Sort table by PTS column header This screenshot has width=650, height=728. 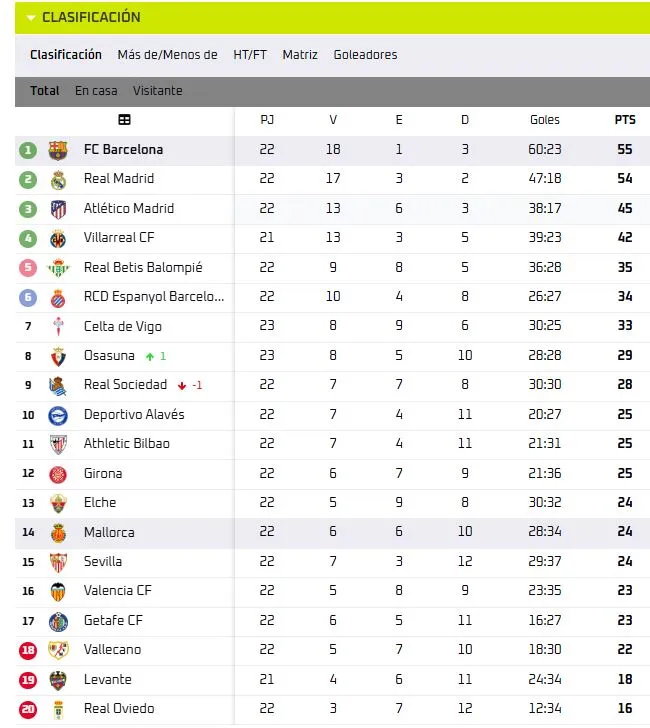tap(625, 120)
